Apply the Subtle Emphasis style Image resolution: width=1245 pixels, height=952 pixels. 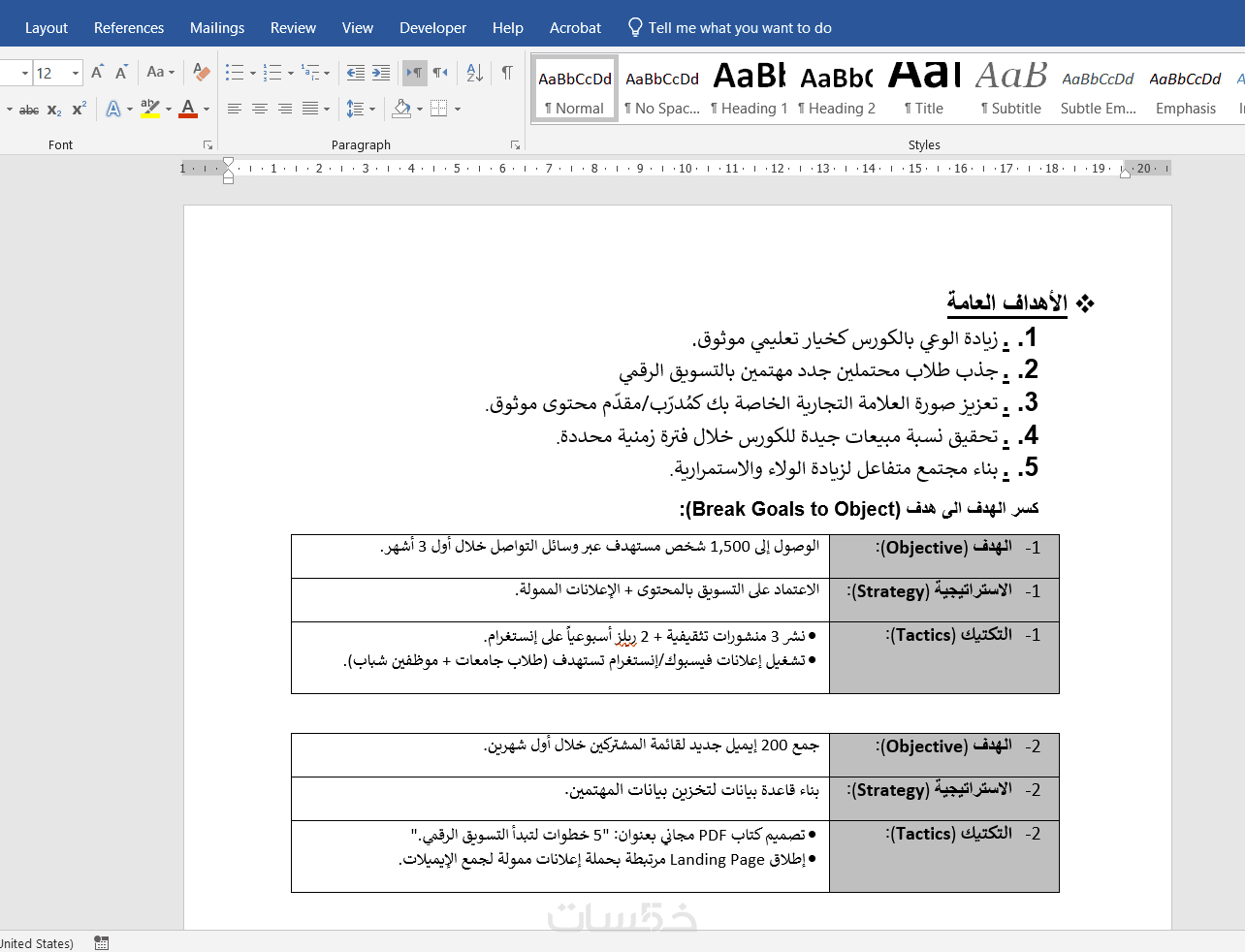coord(1099,88)
